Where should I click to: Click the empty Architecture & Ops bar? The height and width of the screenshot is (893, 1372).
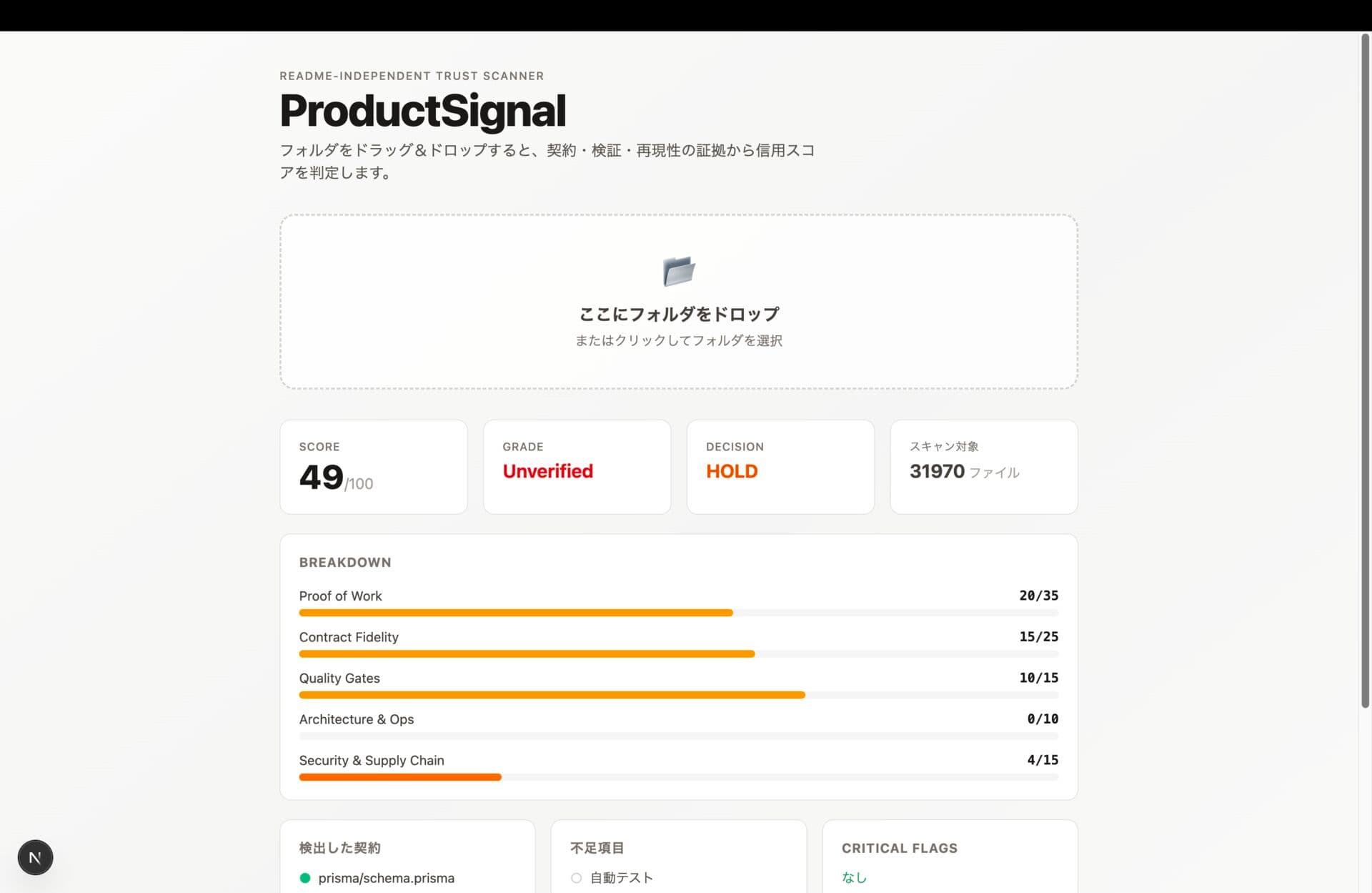click(x=678, y=736)
